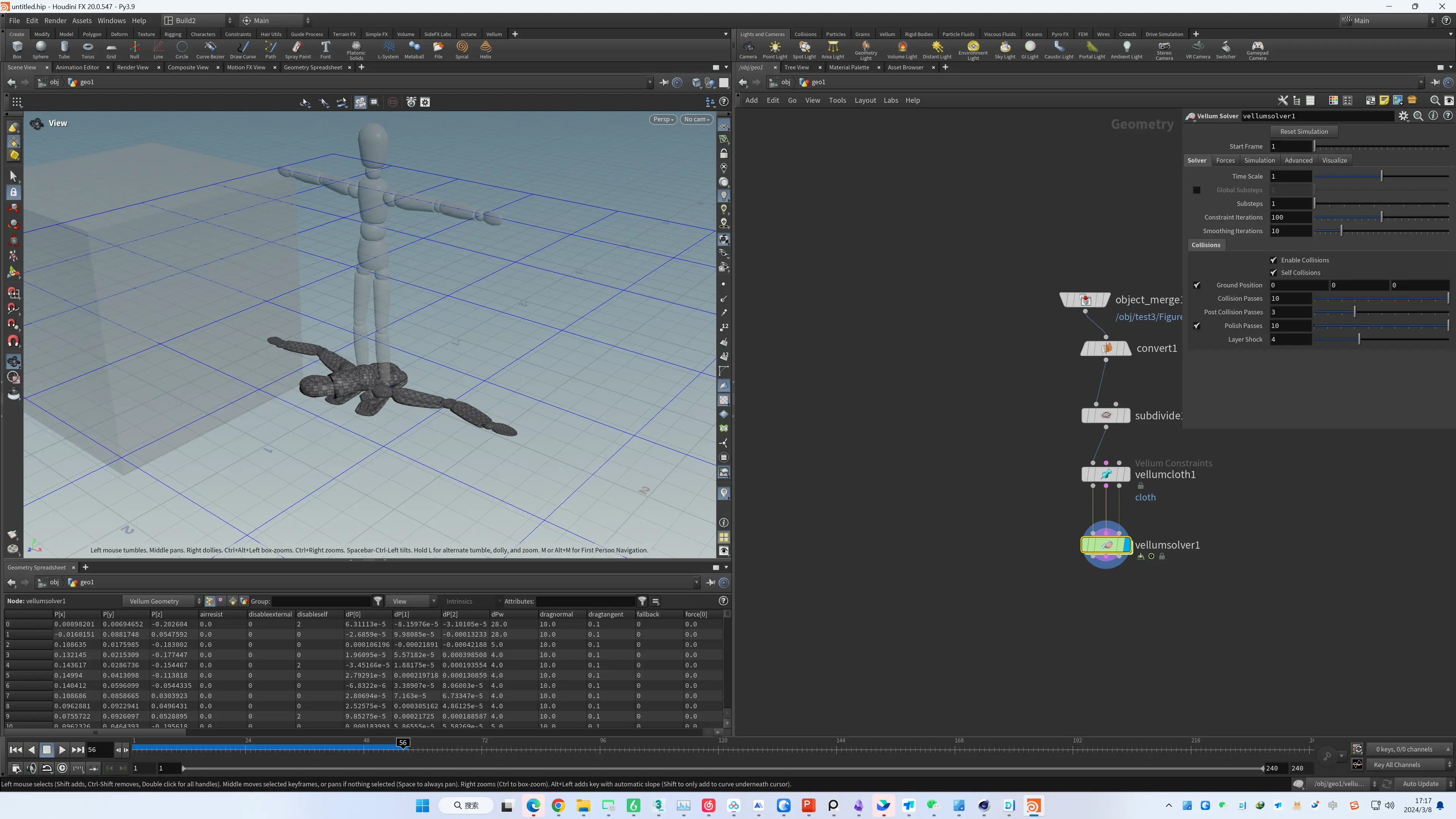This screenshot has height=819, width=1456.
Task: Select the Curve Bezier shelf tool
Action: coord(210,50)
